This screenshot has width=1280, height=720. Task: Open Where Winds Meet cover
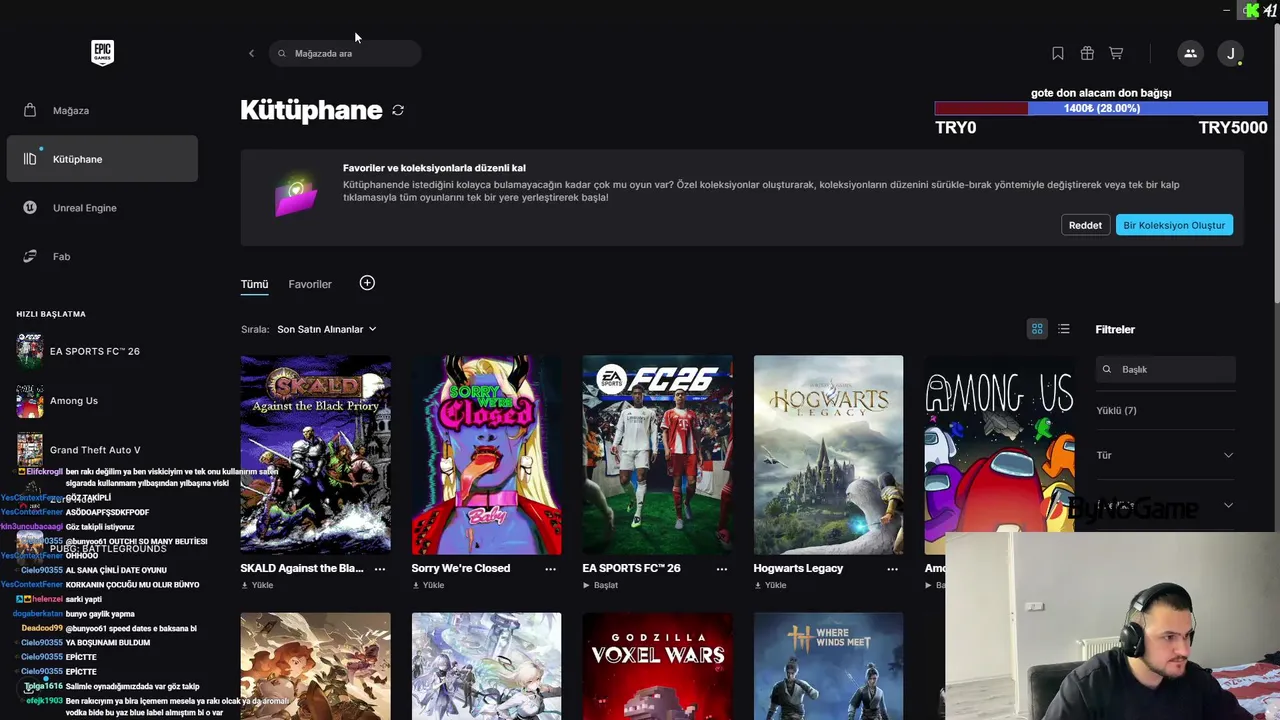point(828,666)
